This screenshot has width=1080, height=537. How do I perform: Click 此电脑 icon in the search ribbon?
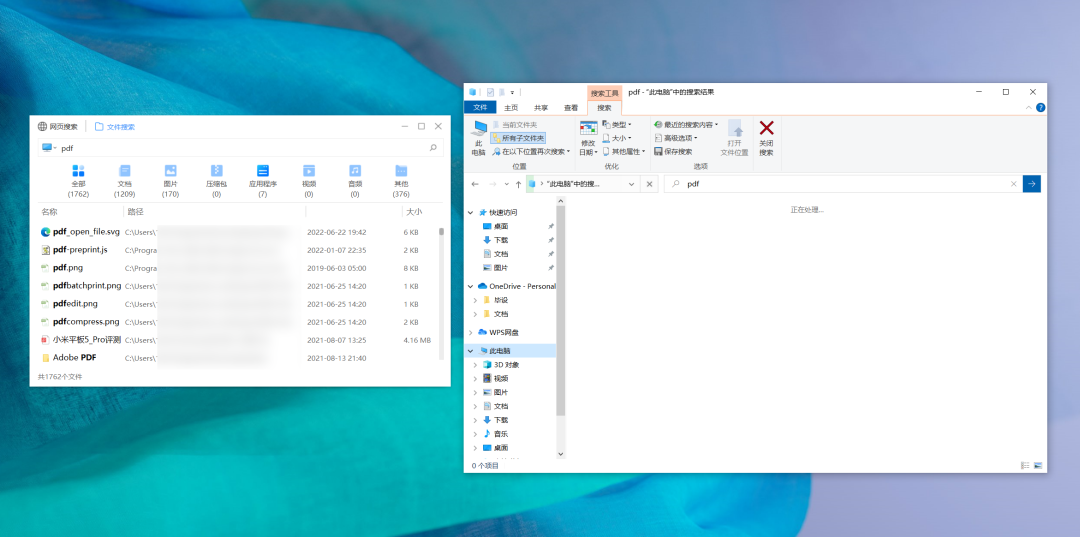coord(479,129)
